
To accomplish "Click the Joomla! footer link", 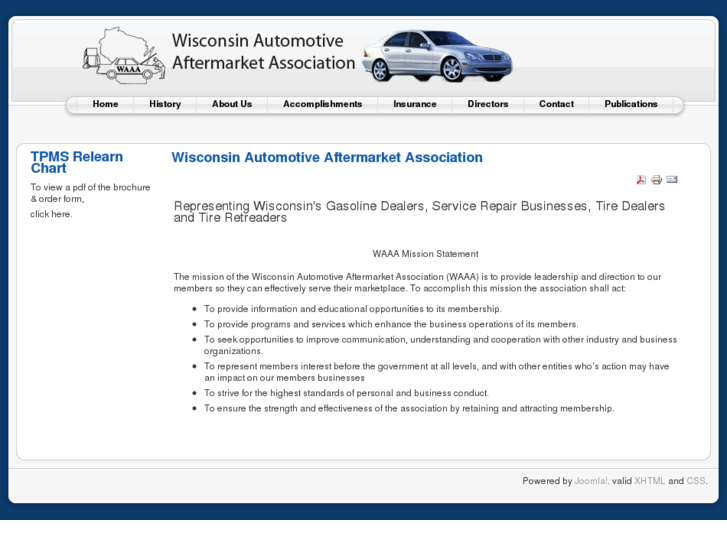I will click(x=591, y=481).
